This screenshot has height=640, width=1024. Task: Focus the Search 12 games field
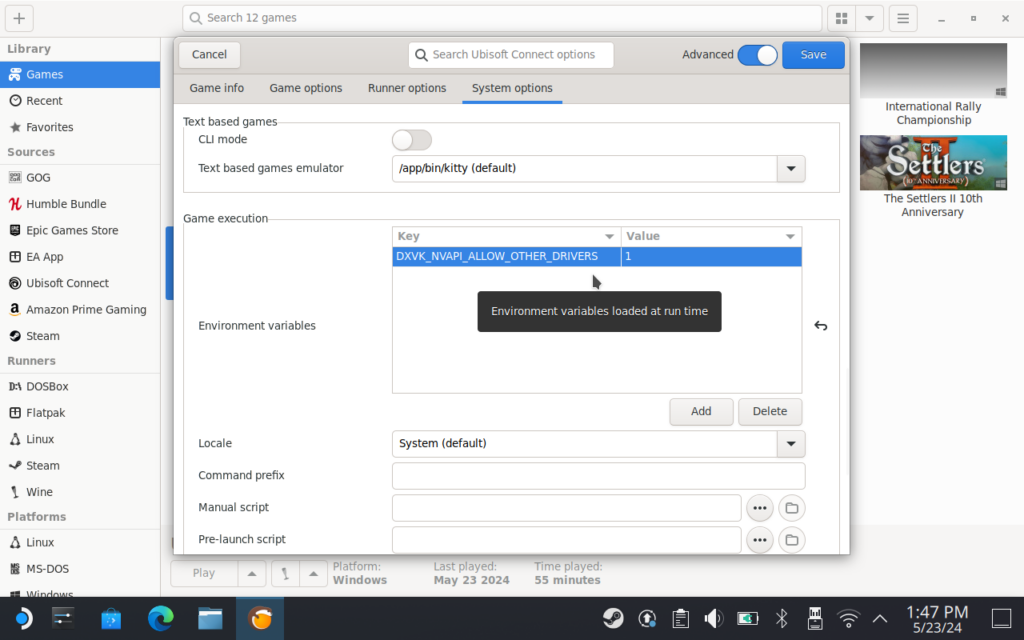click(502, 18)
